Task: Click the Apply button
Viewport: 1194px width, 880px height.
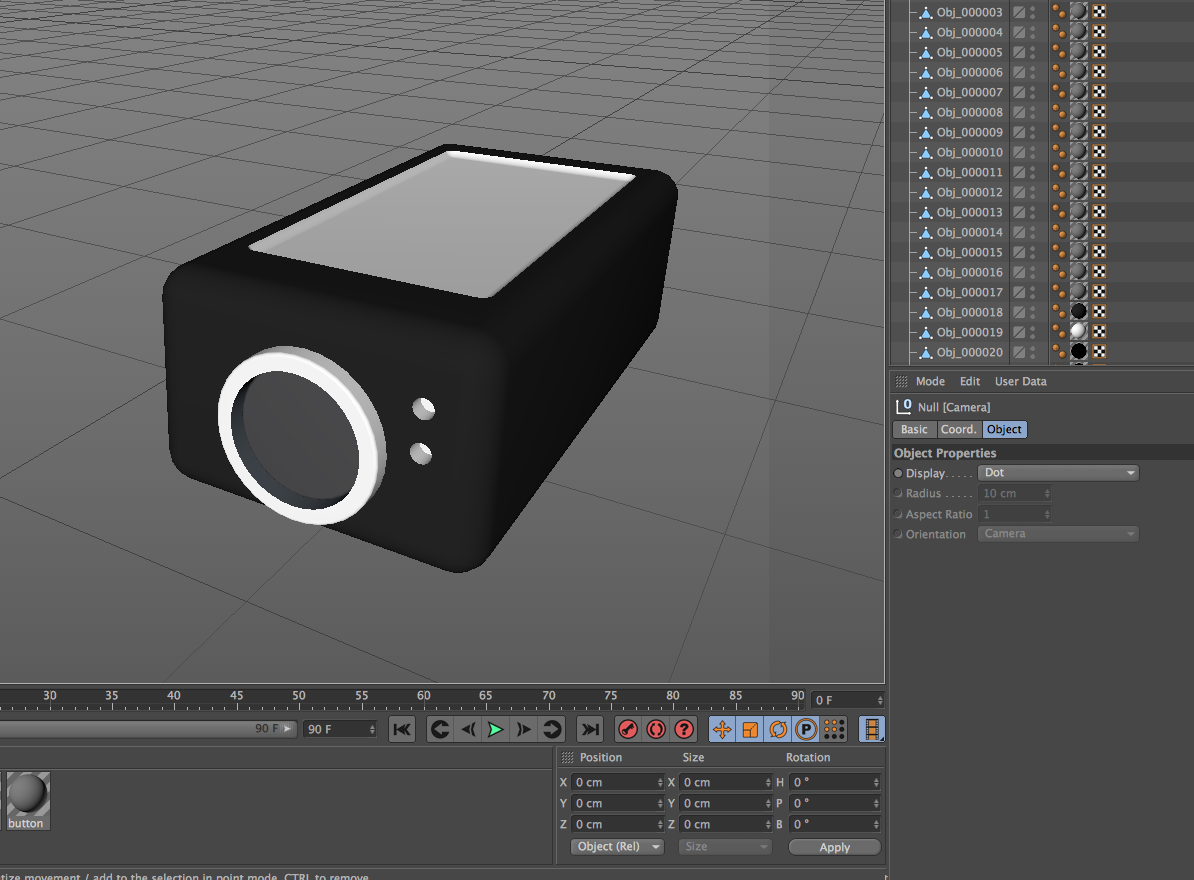Action: click(834, 847)
